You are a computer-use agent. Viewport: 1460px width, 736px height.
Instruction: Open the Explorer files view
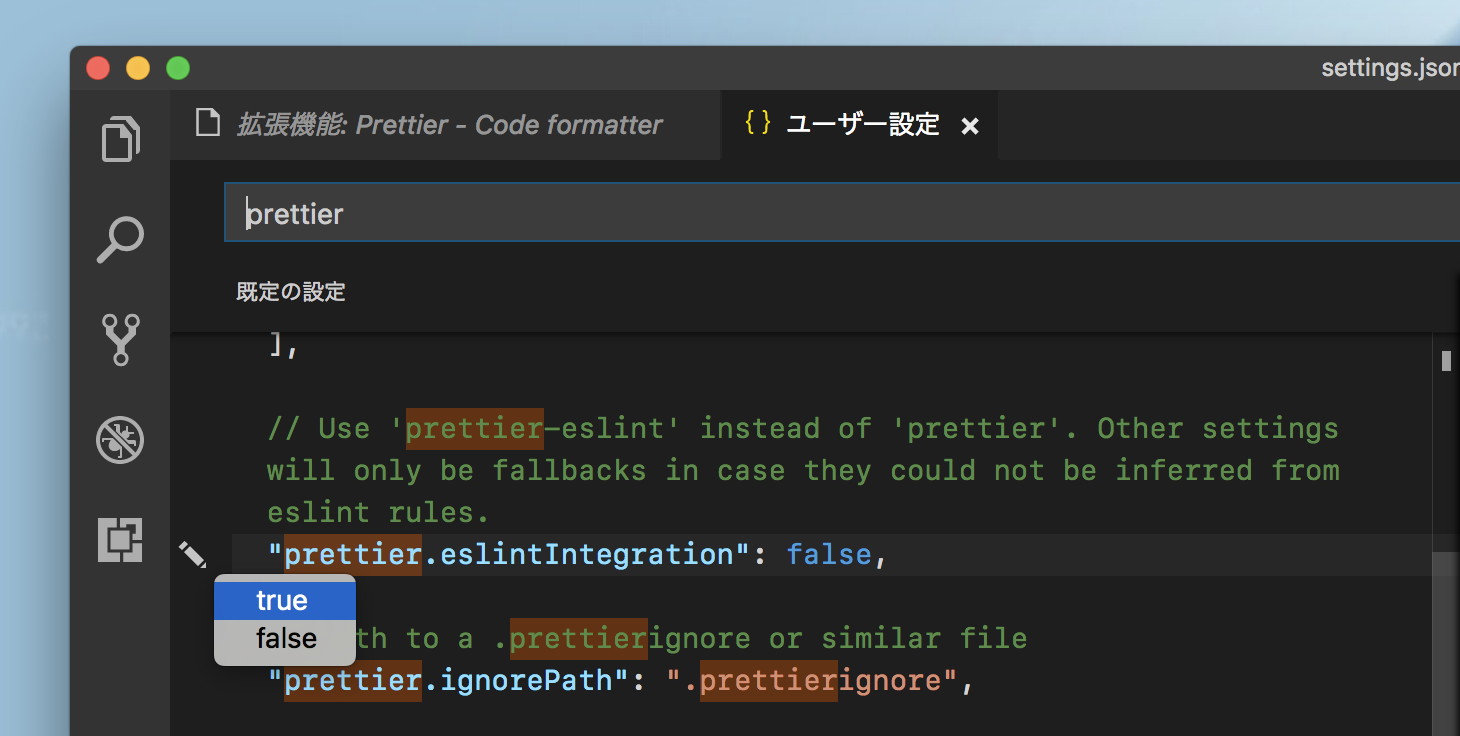(121, 139)
